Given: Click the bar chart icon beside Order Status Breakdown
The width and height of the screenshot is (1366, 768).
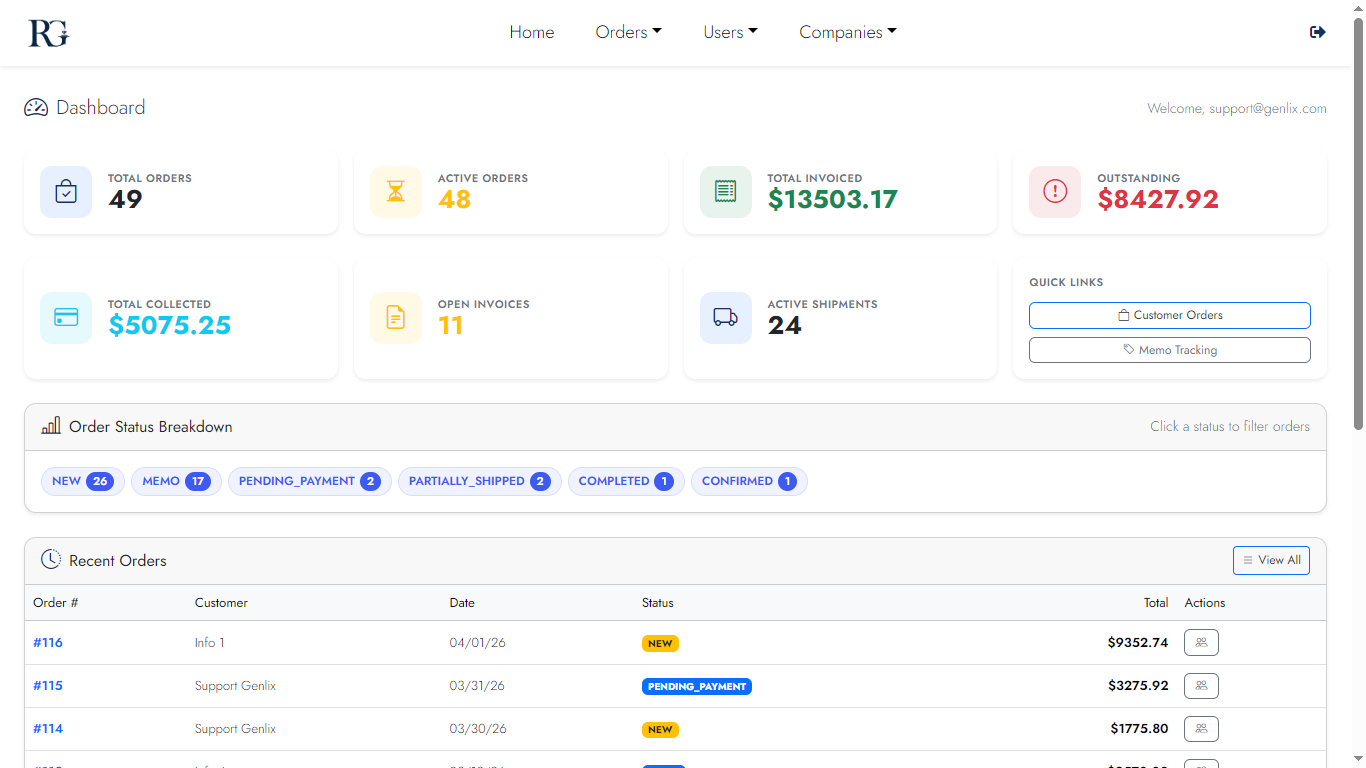Looking at the screenshot, I should click(50, 426).
